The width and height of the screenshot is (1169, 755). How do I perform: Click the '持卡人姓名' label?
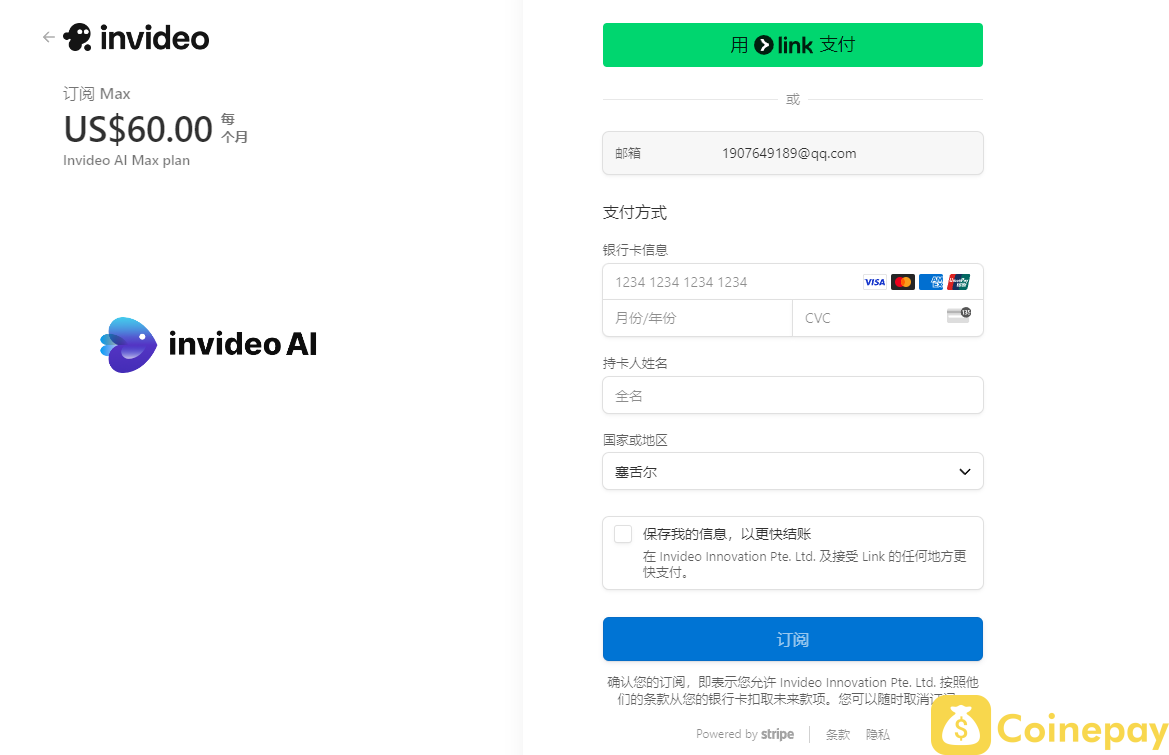click(x=635, y=363)
